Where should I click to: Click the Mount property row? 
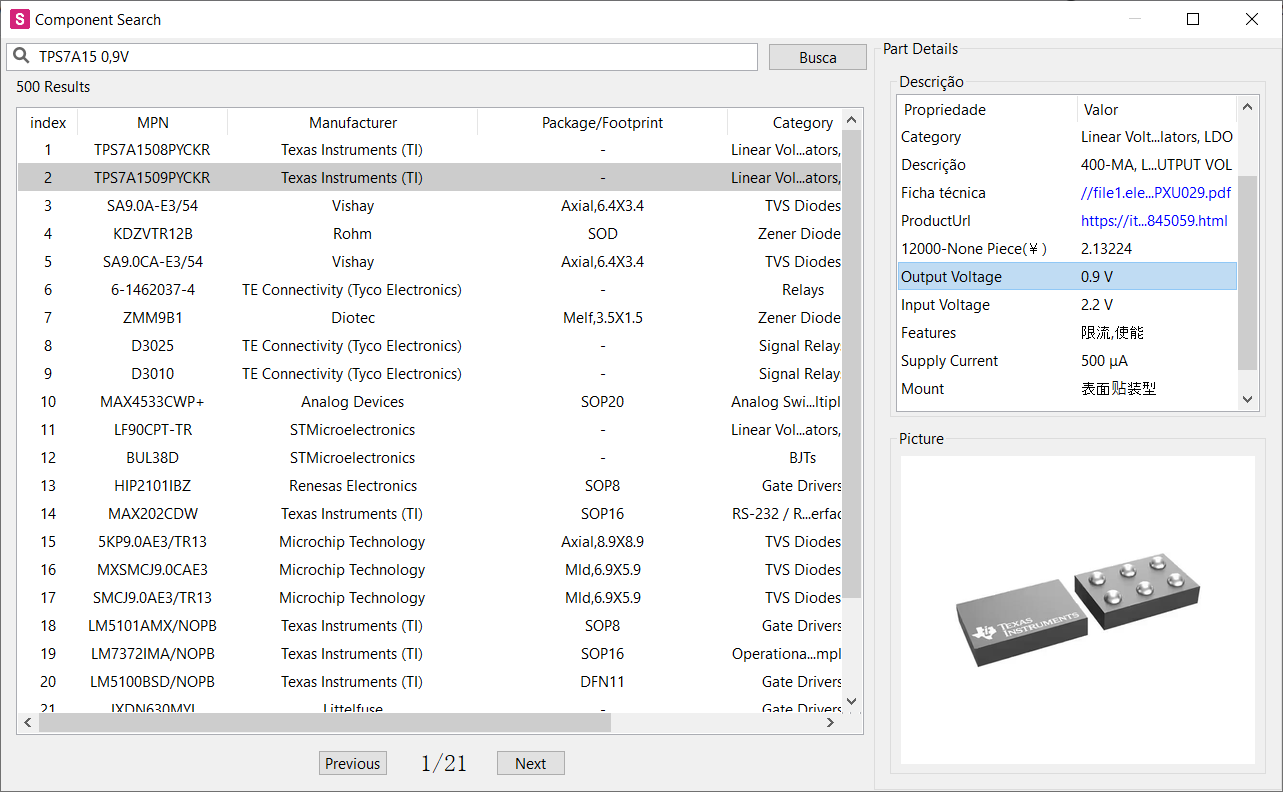(x=1067, y=389)
